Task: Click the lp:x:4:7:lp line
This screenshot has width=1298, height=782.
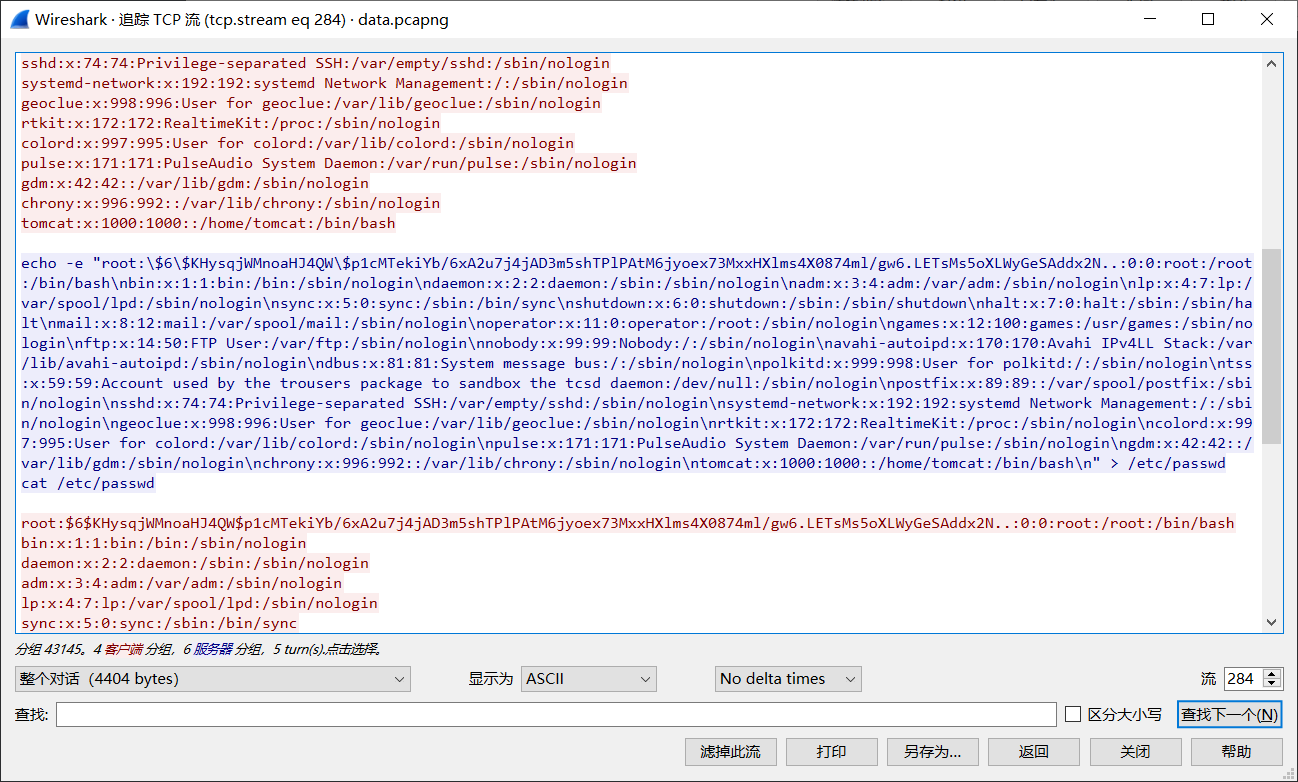Action: click(199, 603)
